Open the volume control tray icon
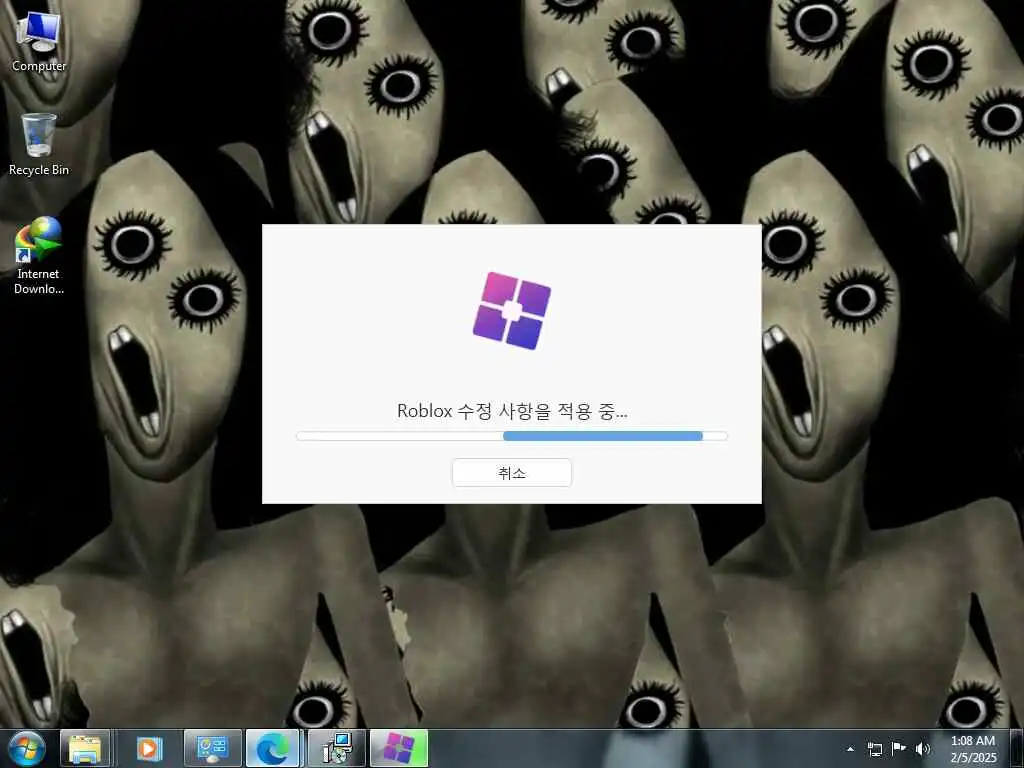This screenshot has height=768, width=1024. 922,749
